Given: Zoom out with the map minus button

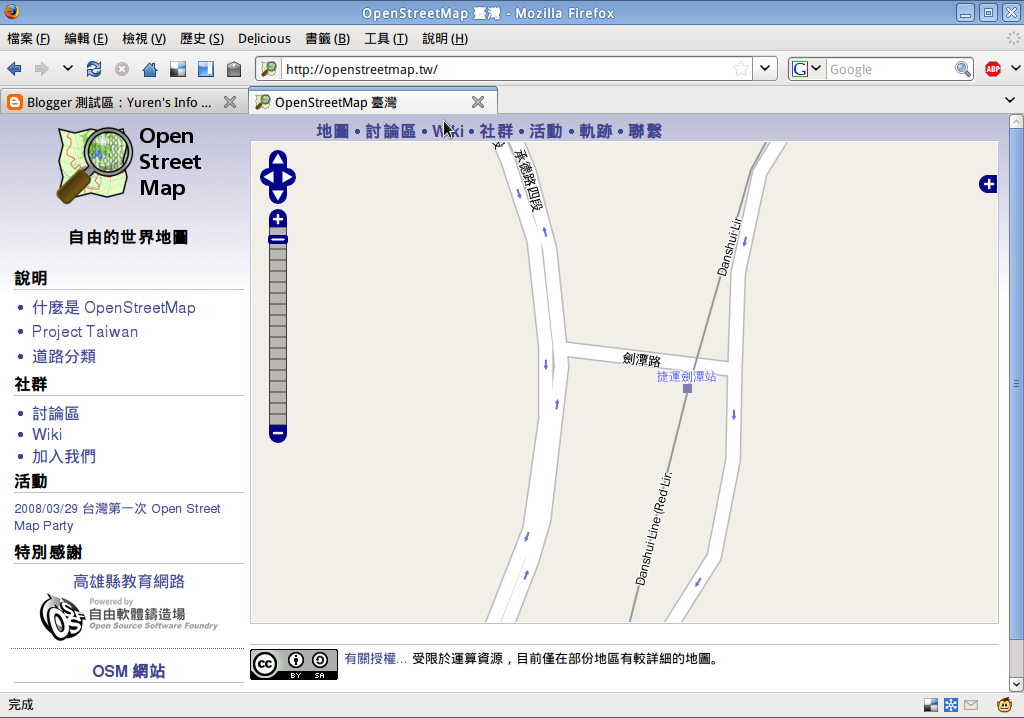Looking at the screenshot, I should [278, 433].
